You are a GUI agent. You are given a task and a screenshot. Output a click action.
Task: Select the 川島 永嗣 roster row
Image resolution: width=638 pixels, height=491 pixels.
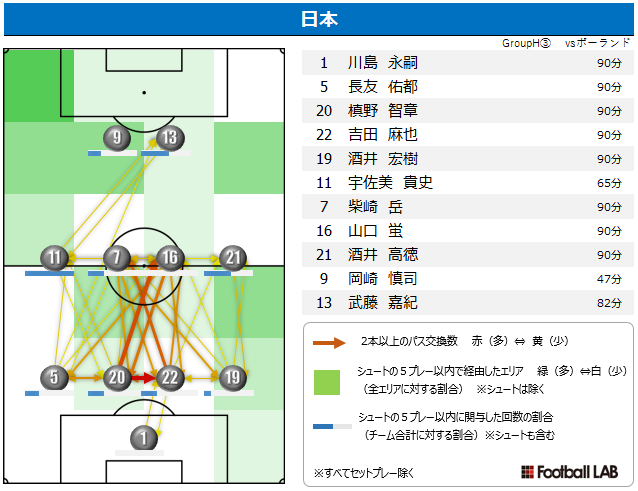coord(468,63)
